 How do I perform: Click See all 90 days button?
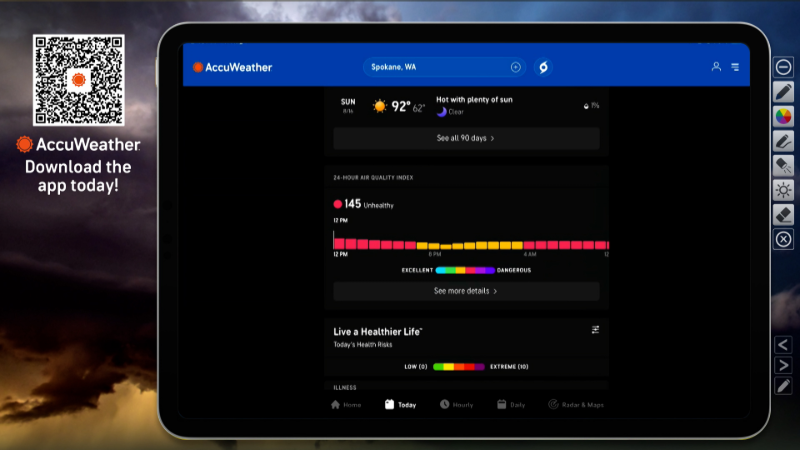[466, 138]
